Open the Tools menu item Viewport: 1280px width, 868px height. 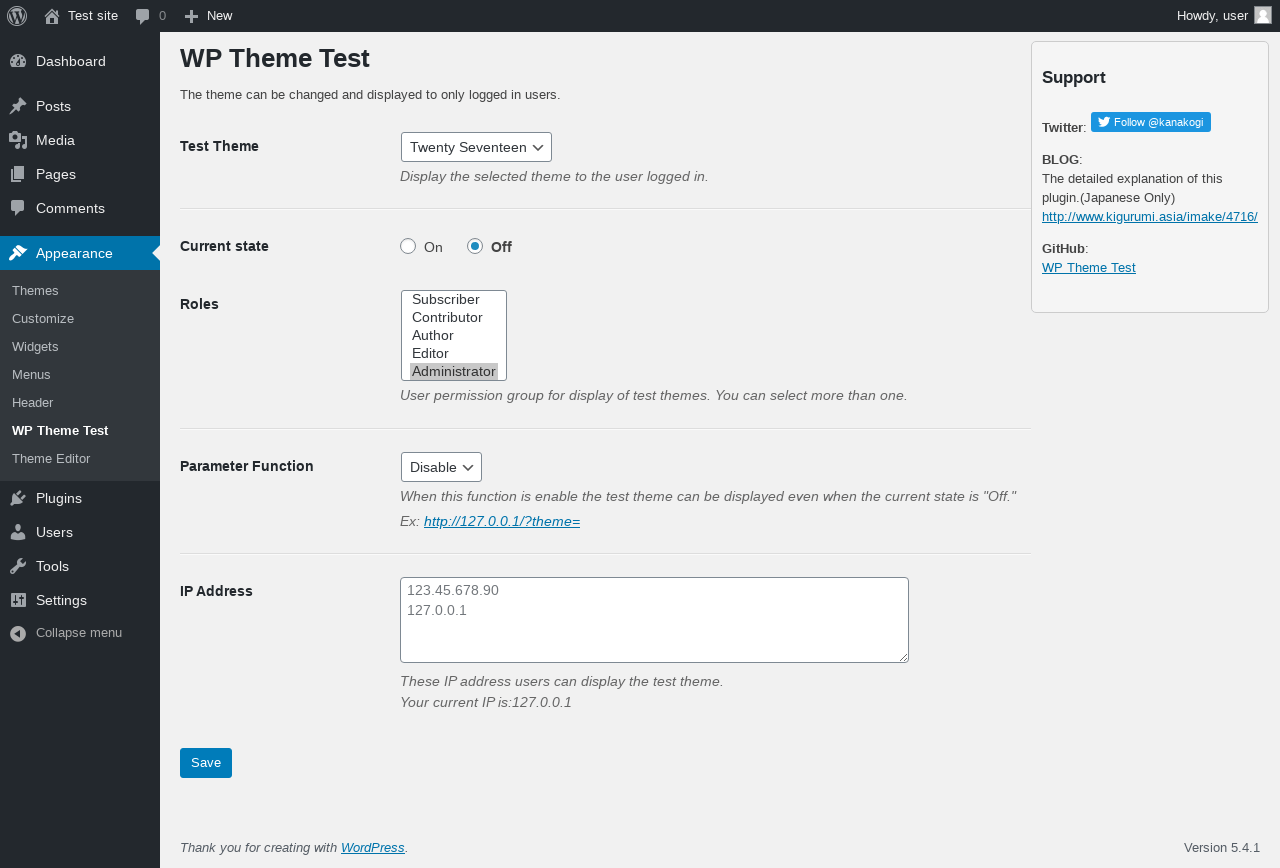click(x=80, y=566)
